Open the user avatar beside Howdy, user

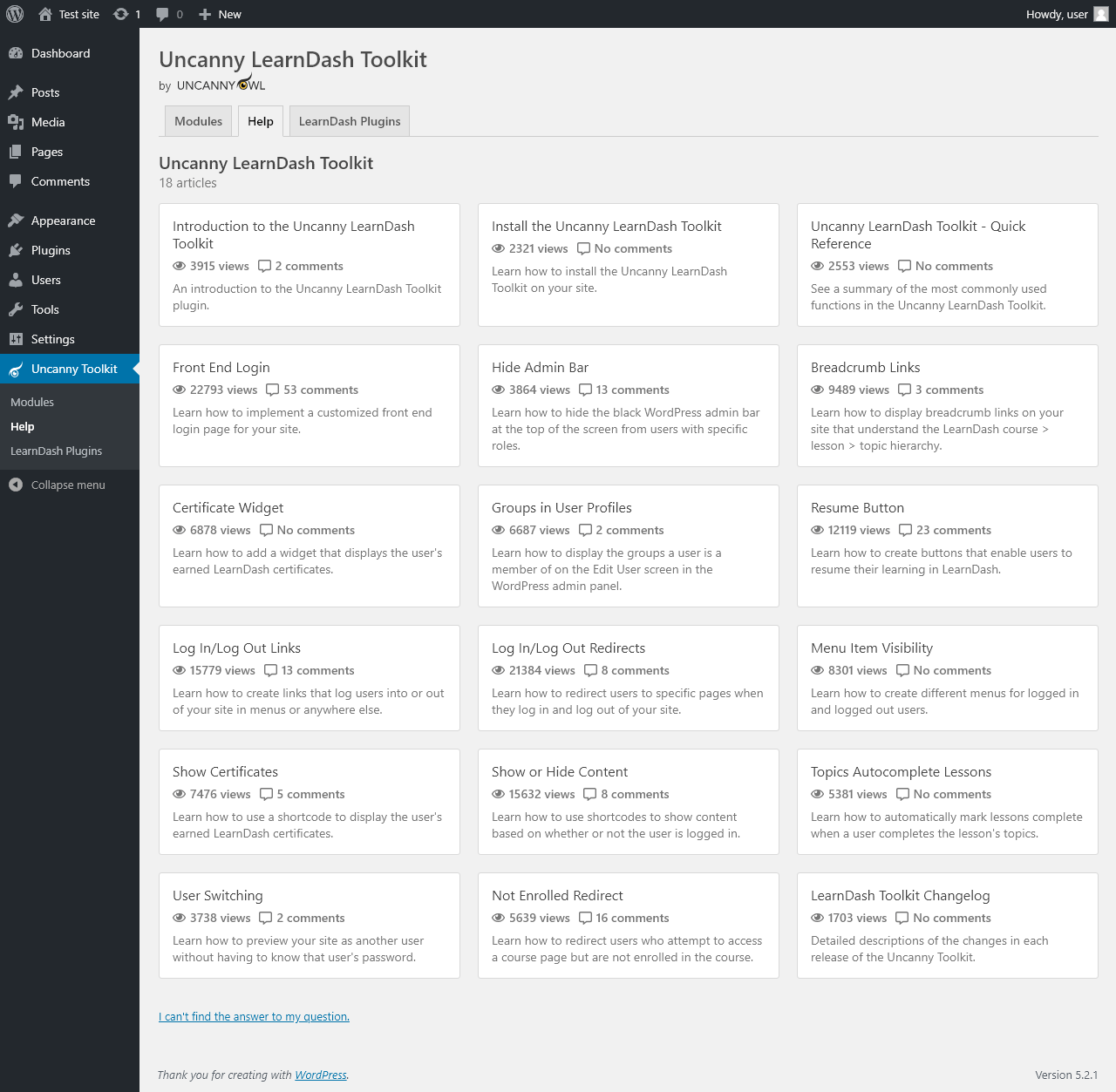pyautogui.click(x=1101, y=14)
